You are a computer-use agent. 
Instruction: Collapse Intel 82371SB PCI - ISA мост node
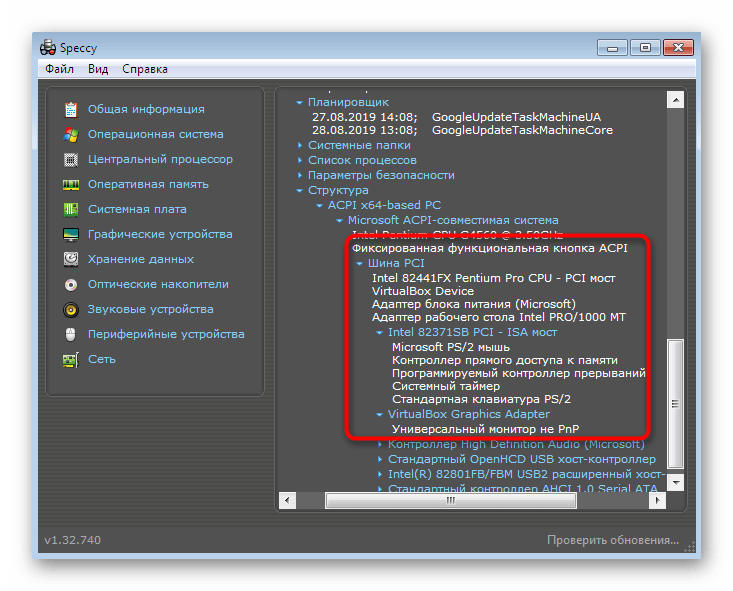(380, 332)
